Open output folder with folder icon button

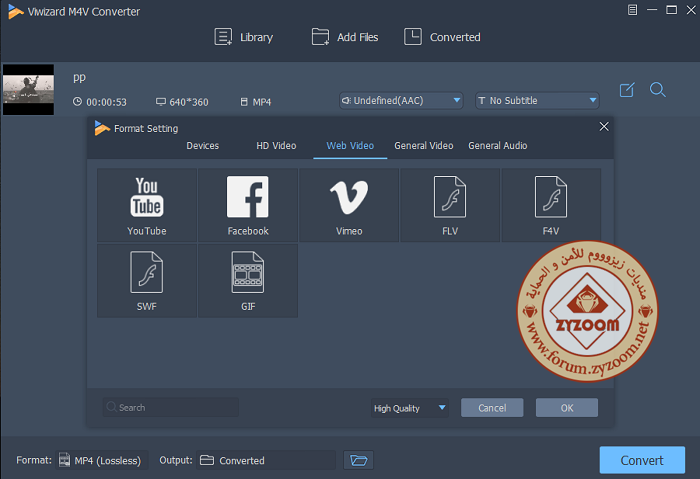(358, 460)
